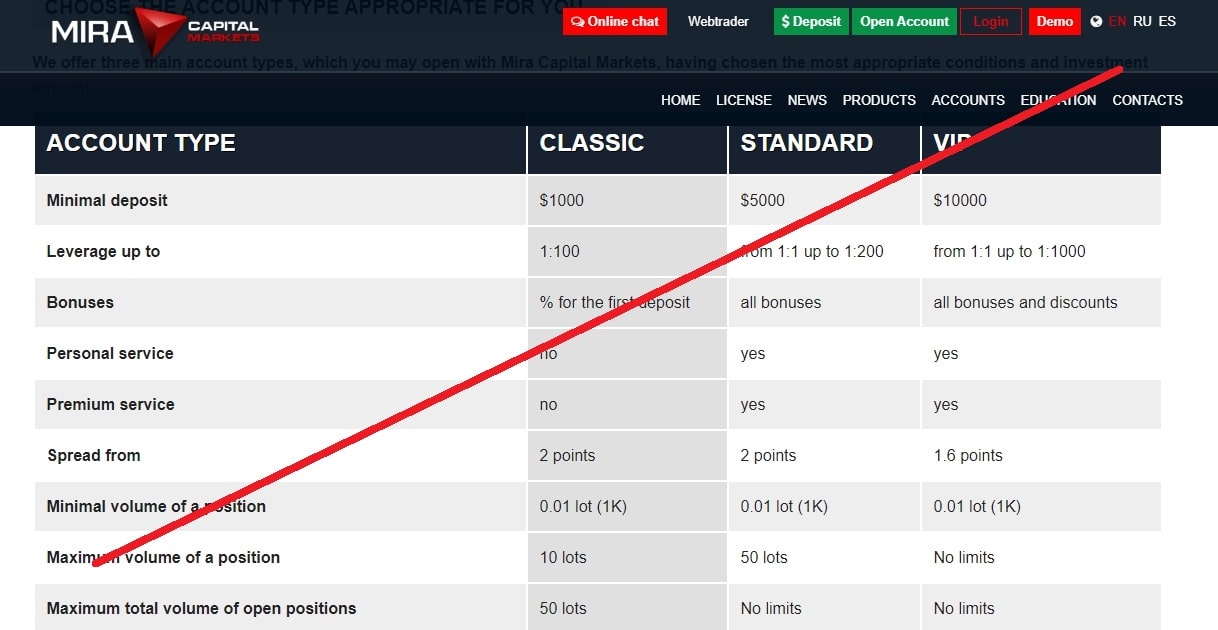Switch language to EN
1218x630 pixels.
point(1117,21)
